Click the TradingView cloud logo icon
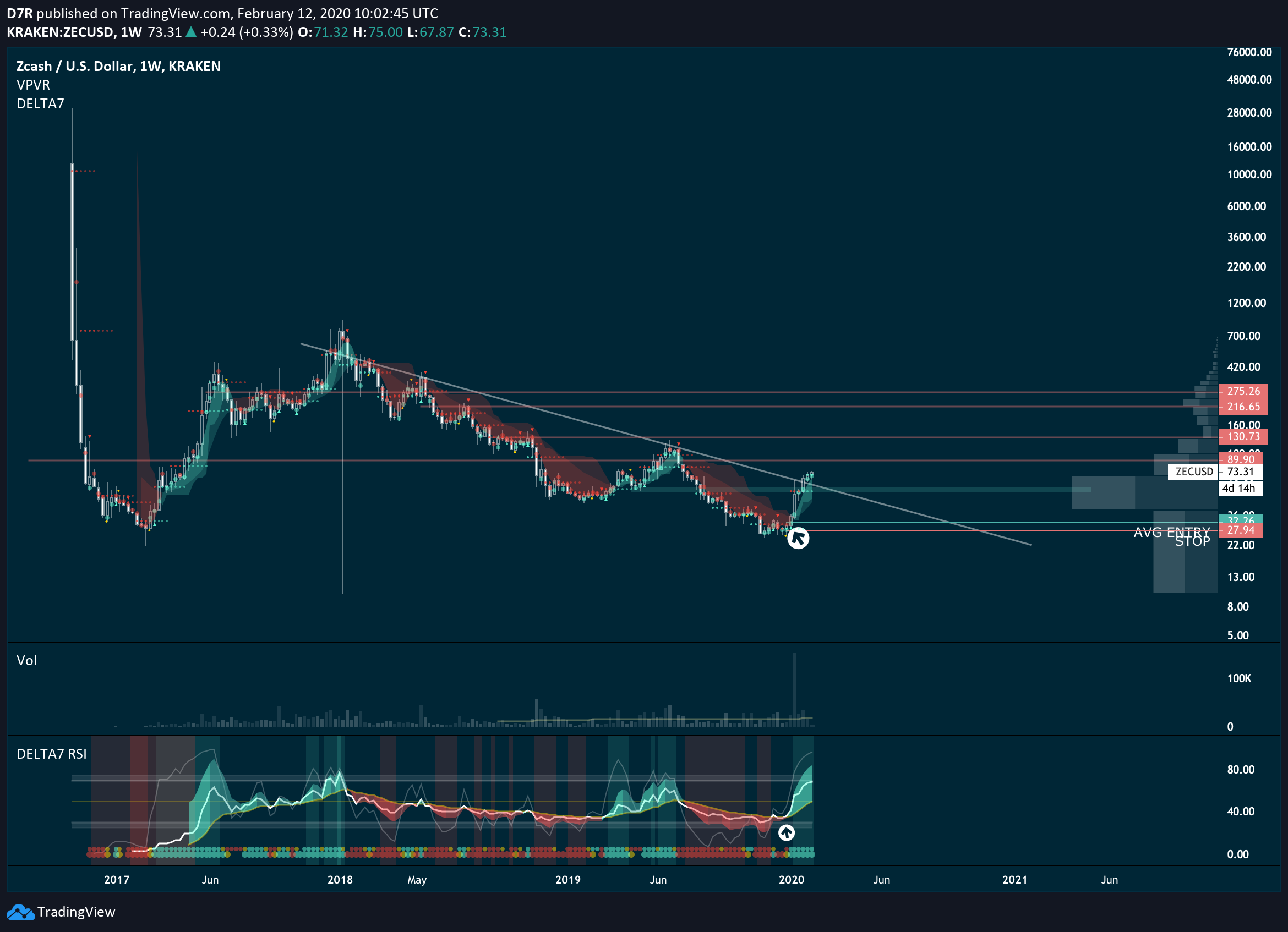This screenshot has height=932, width=1288. coord(20,912)
